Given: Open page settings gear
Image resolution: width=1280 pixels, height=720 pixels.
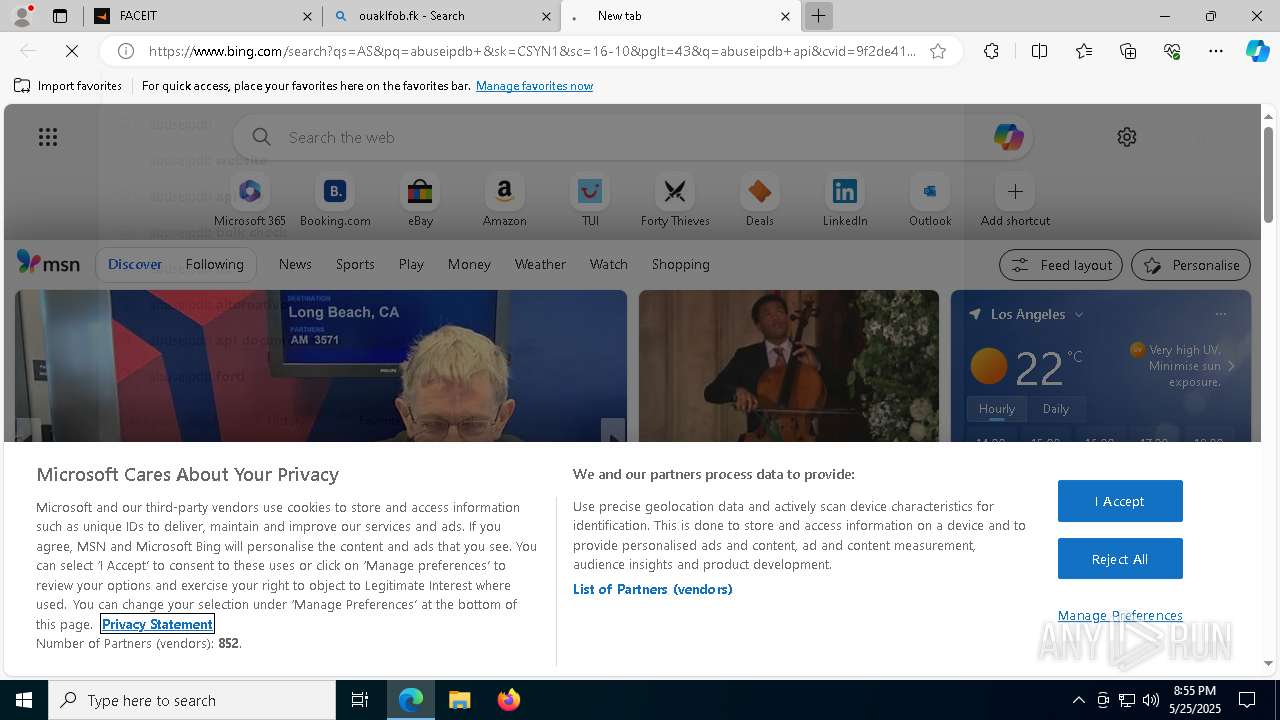Looking at the screenshot, I should coord(1127,137).
